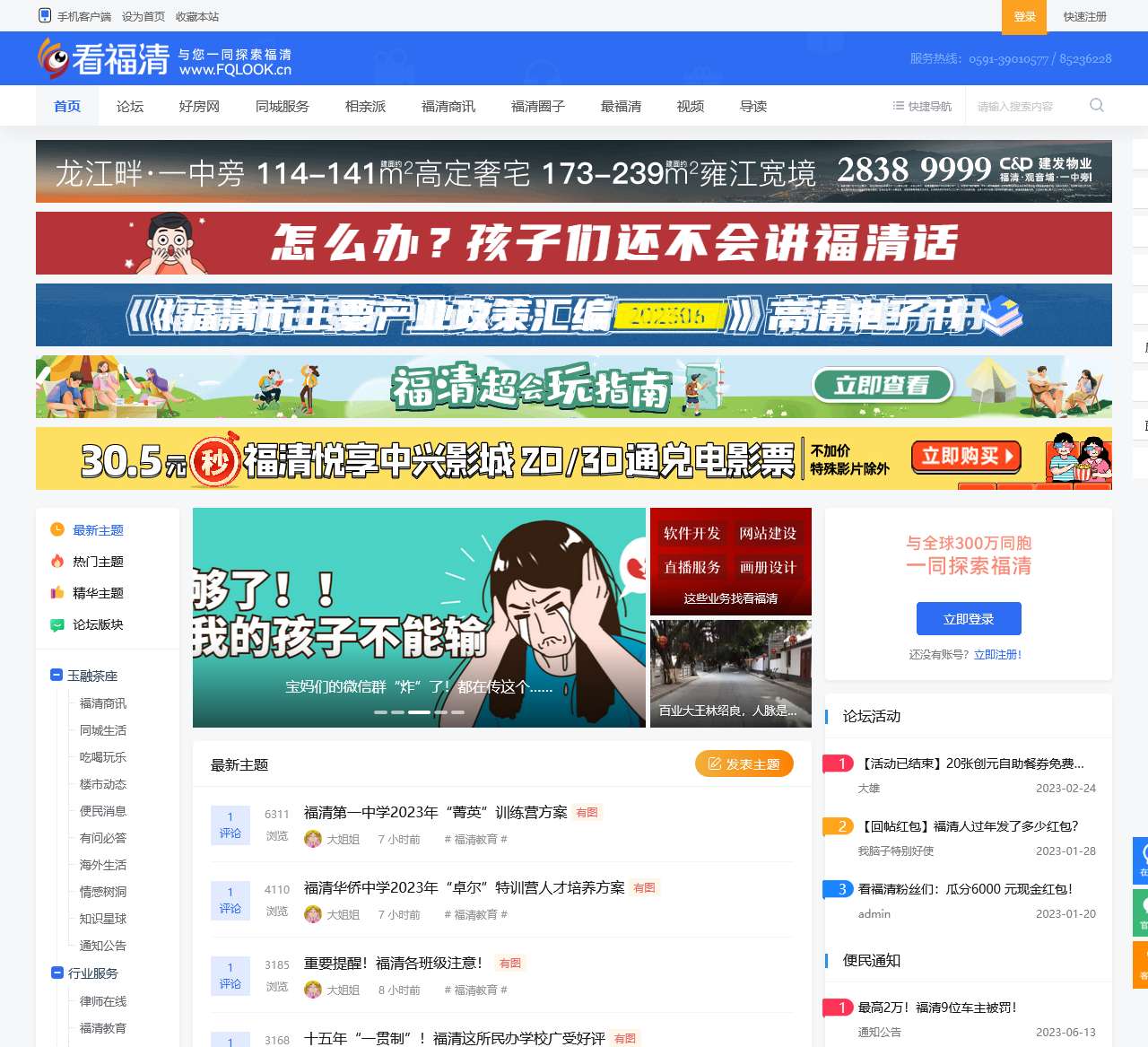Click the 论坛版块 chat bubble icon
Viewport: 1148px width, 1047px height.
[57, 624]
